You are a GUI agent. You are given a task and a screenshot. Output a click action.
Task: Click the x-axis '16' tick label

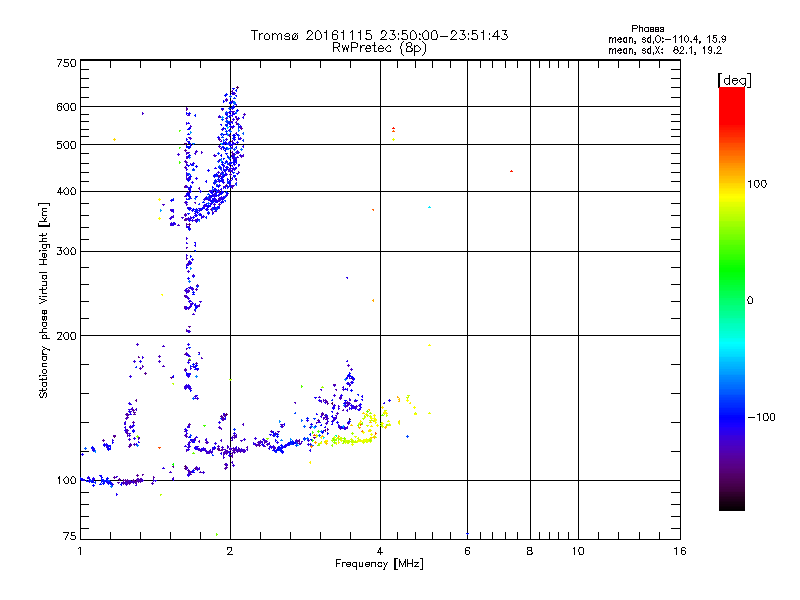(680, 552)
